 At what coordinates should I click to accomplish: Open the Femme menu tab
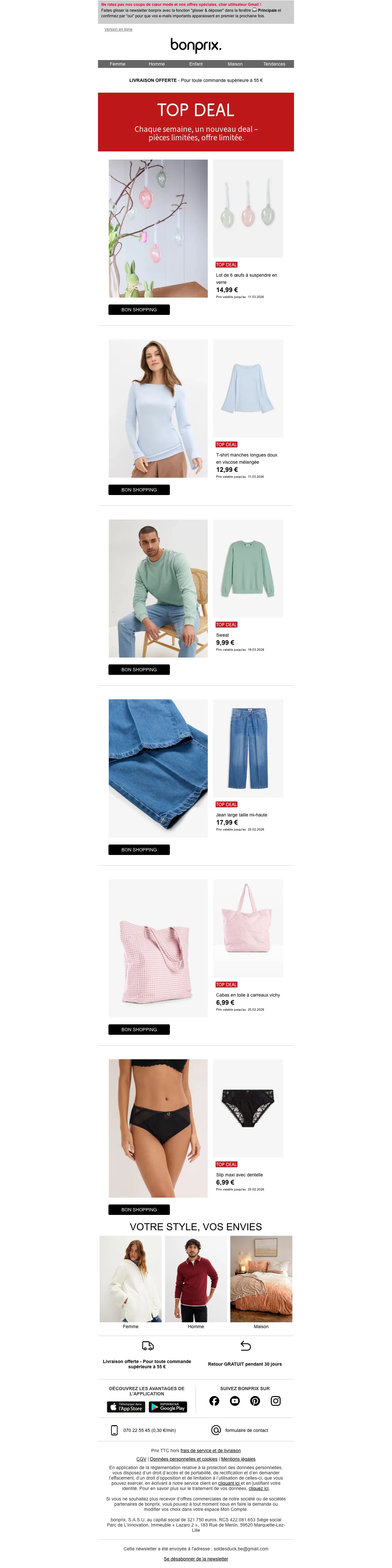(118, 64)
